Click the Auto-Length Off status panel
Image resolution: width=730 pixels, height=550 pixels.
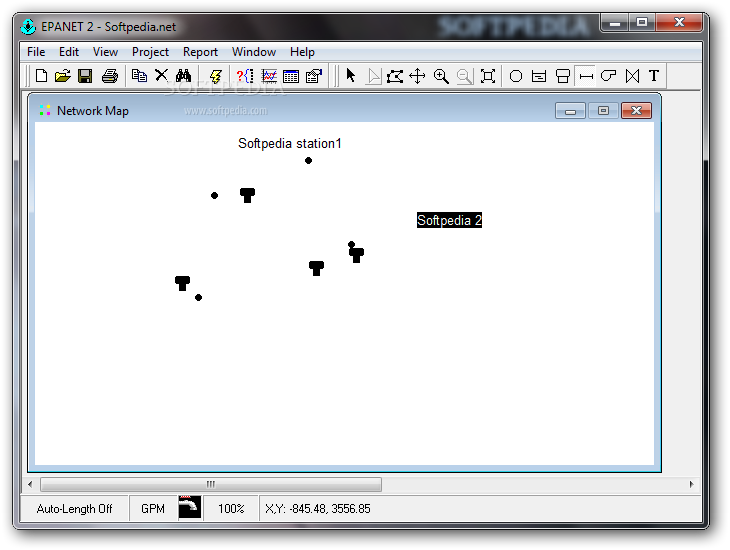[x=74, y=509]
